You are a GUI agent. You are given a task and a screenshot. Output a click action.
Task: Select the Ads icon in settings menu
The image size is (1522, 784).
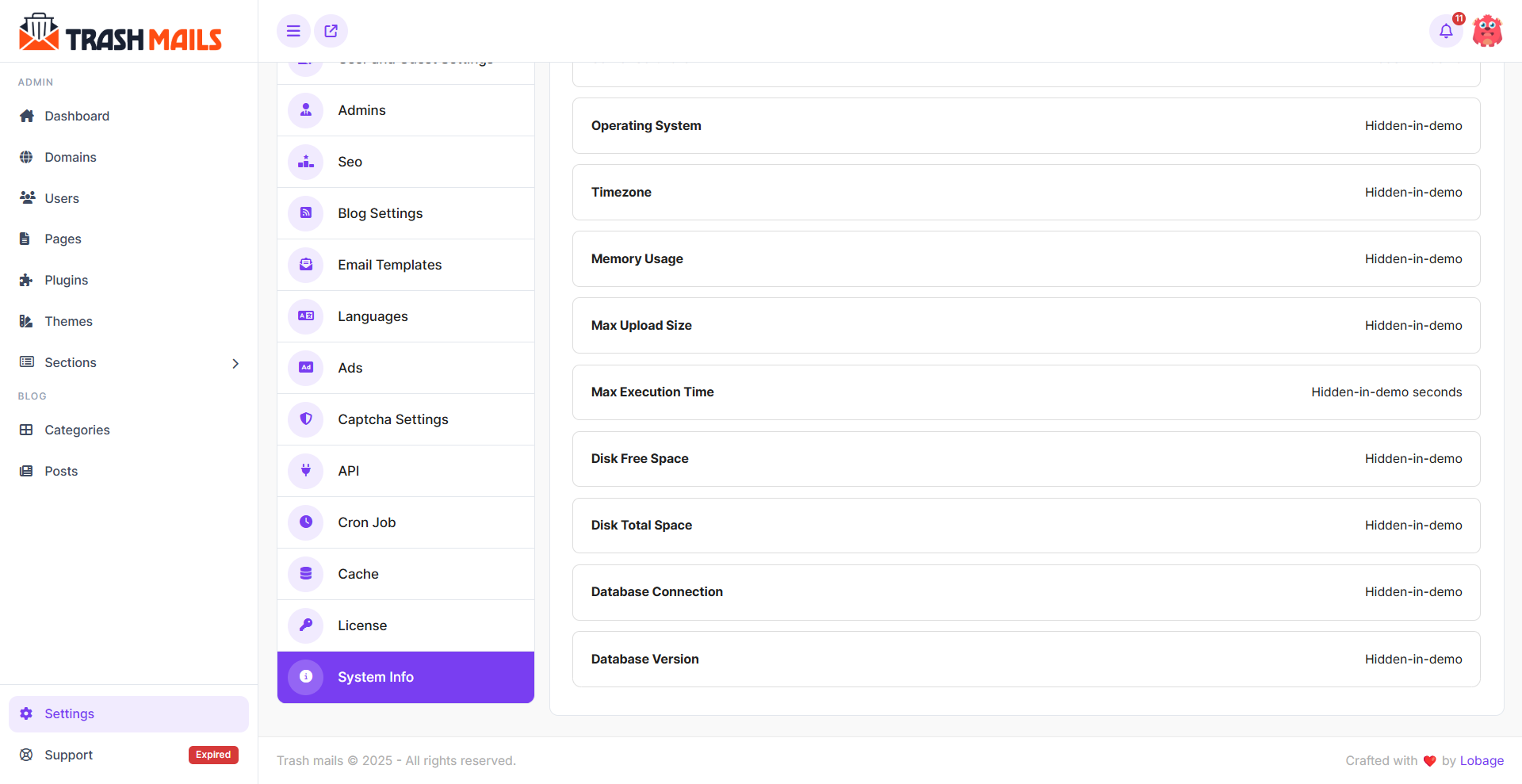(305, 367)
